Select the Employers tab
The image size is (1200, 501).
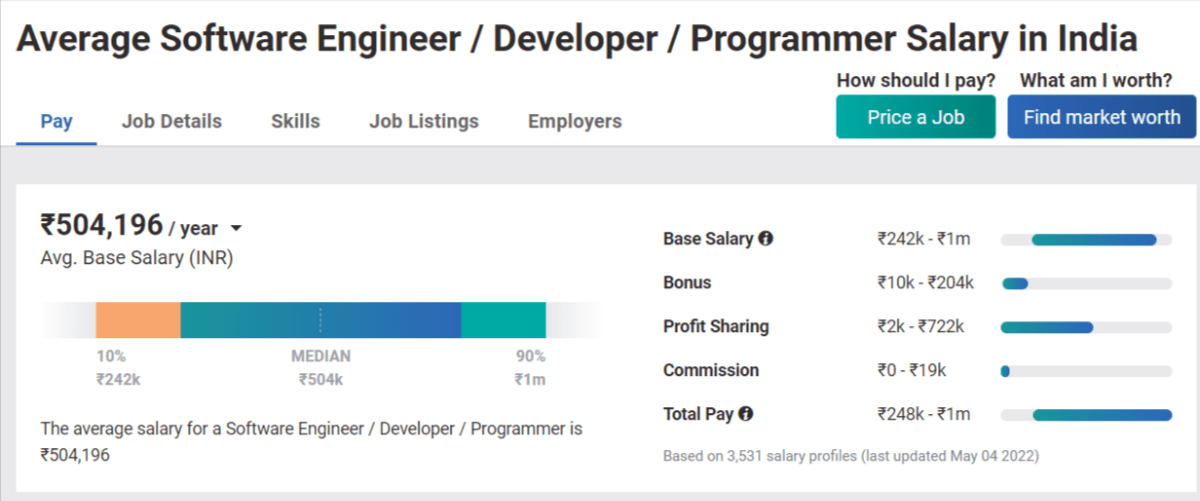coord(575,122)
